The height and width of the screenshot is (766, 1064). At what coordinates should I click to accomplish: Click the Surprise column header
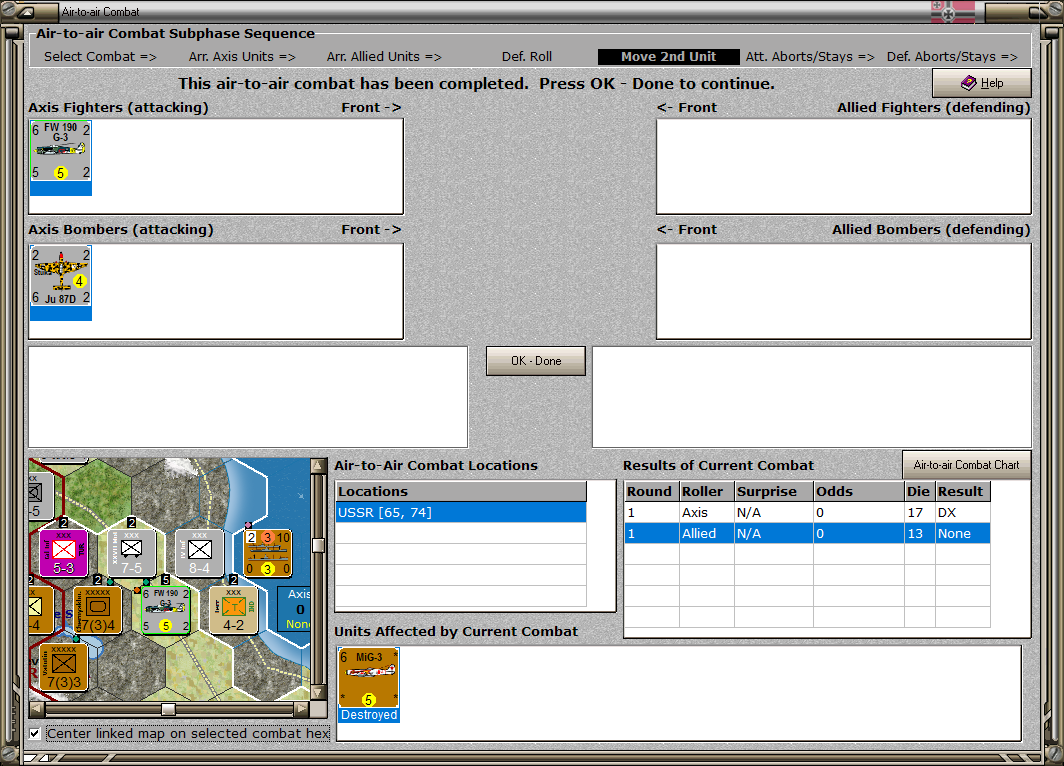(774, 491)
